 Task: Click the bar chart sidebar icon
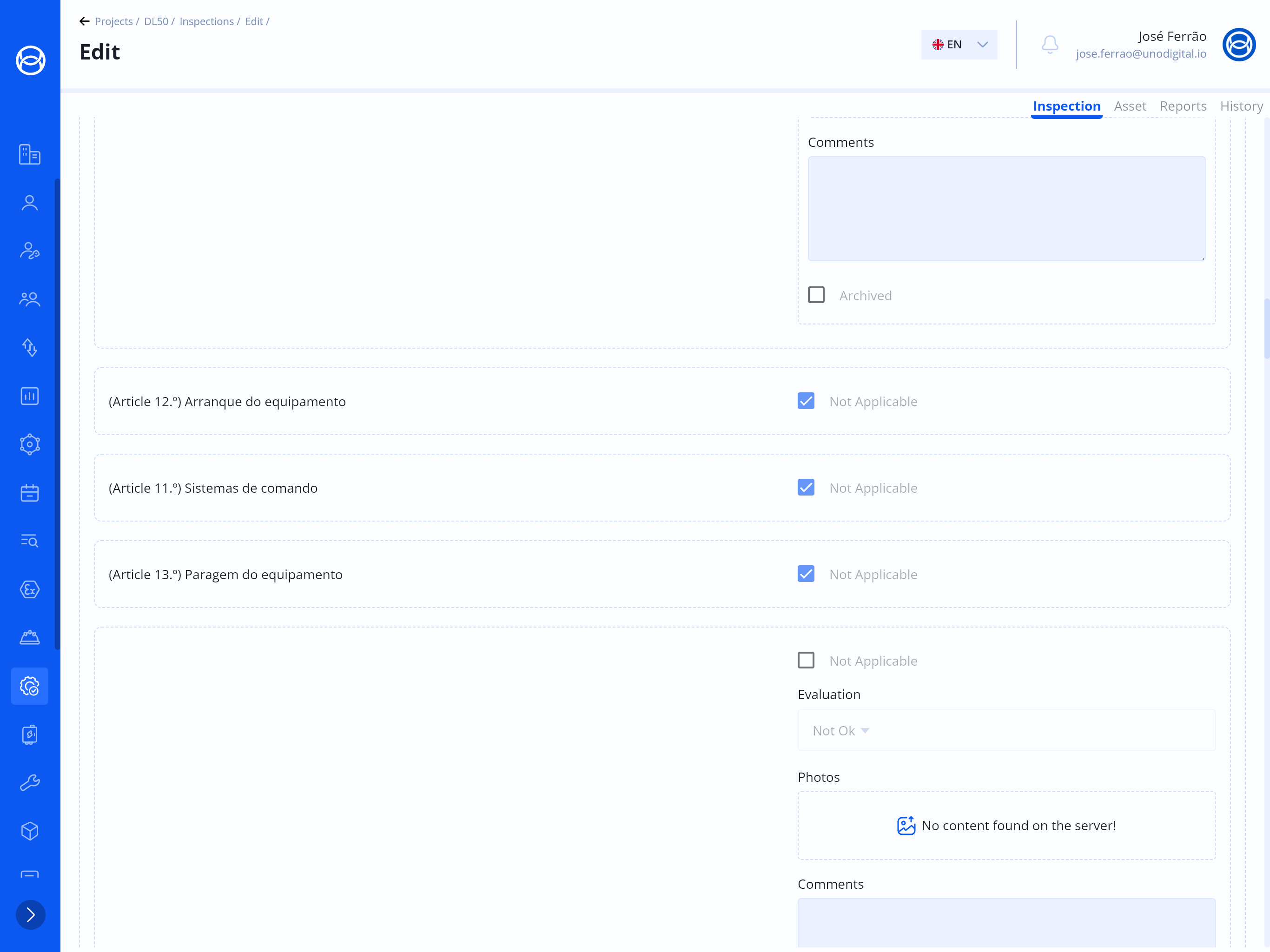point(30,396)
